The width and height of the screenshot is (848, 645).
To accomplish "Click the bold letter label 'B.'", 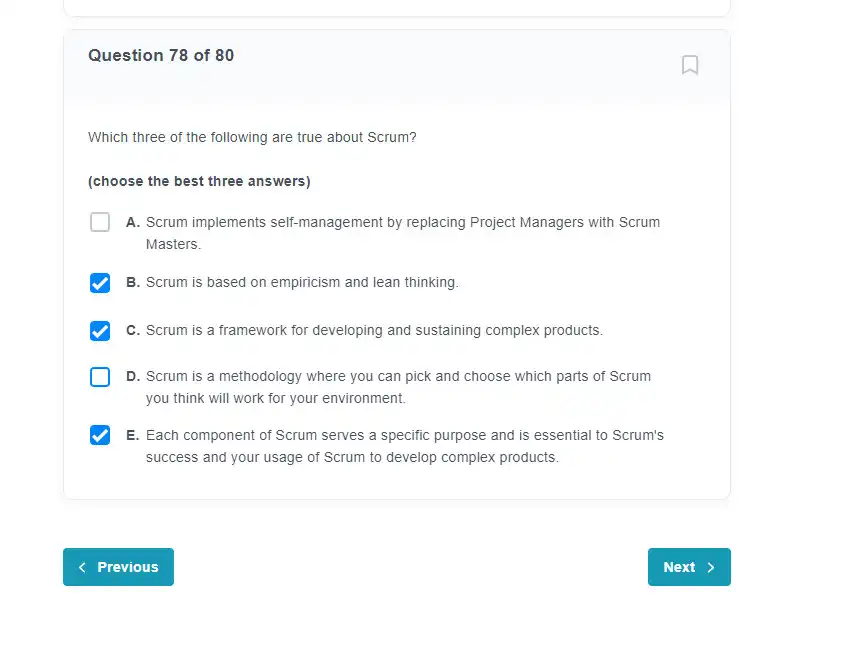I will click(133, 282).
